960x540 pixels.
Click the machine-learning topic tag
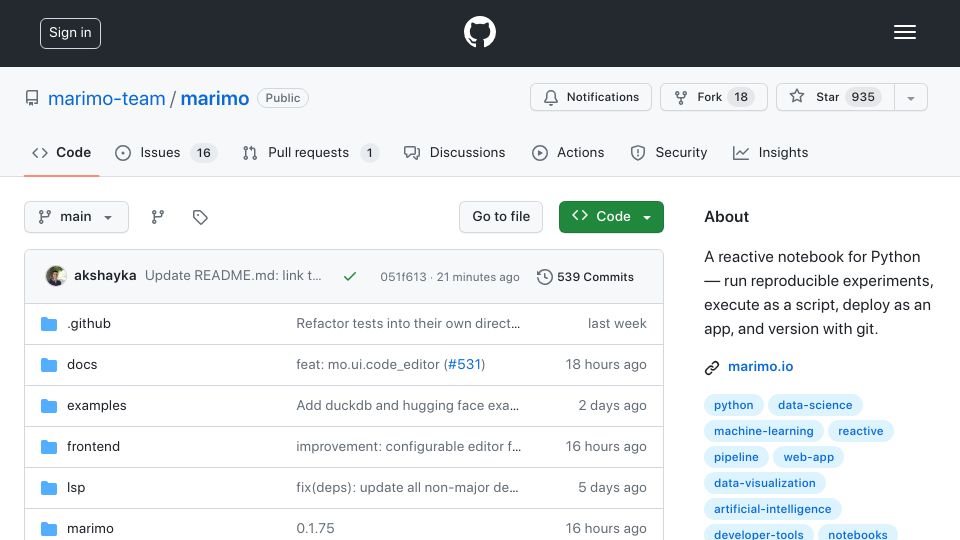coord(763,431)
